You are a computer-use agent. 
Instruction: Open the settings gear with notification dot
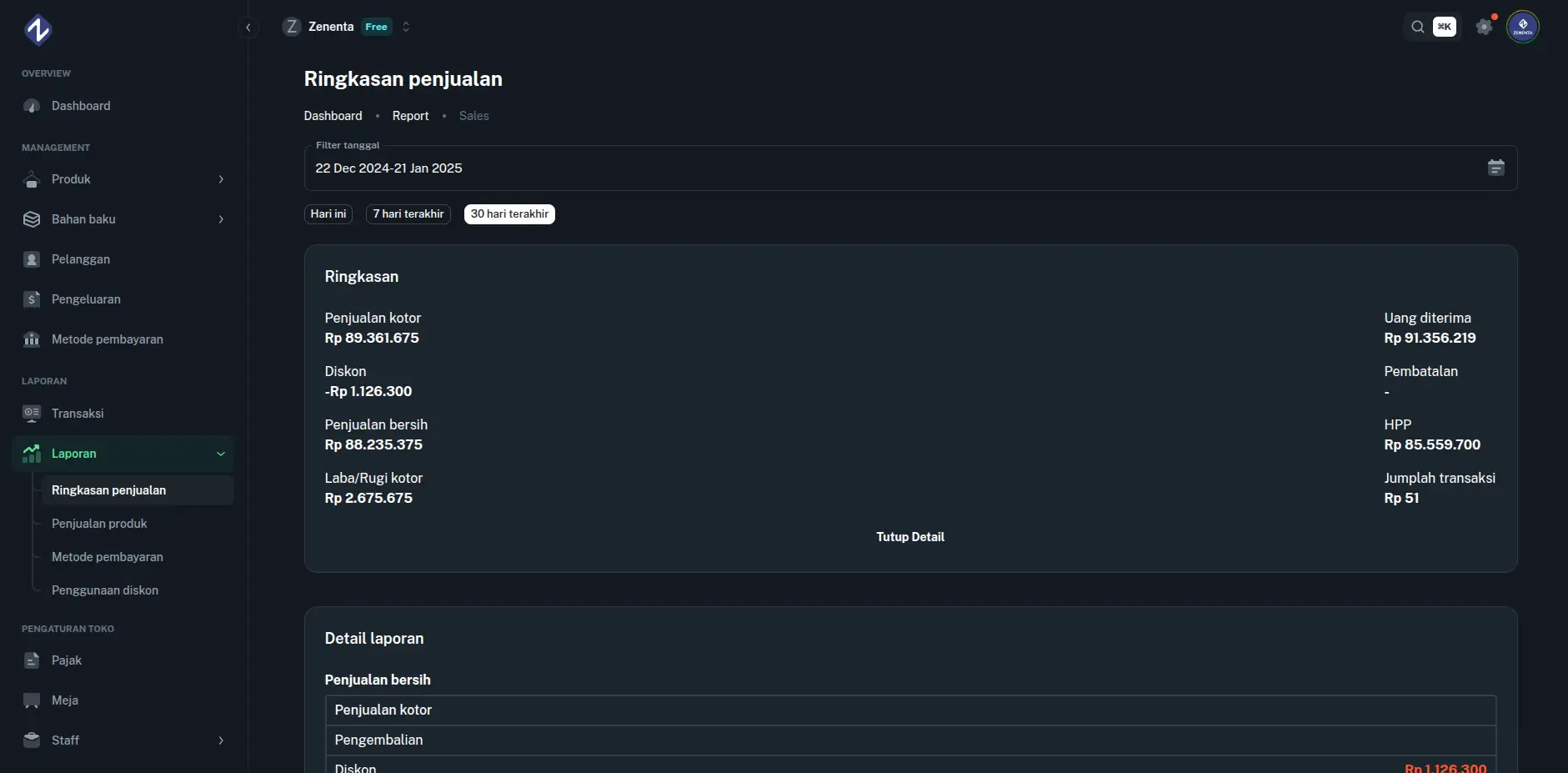[x=1484, y=27]
